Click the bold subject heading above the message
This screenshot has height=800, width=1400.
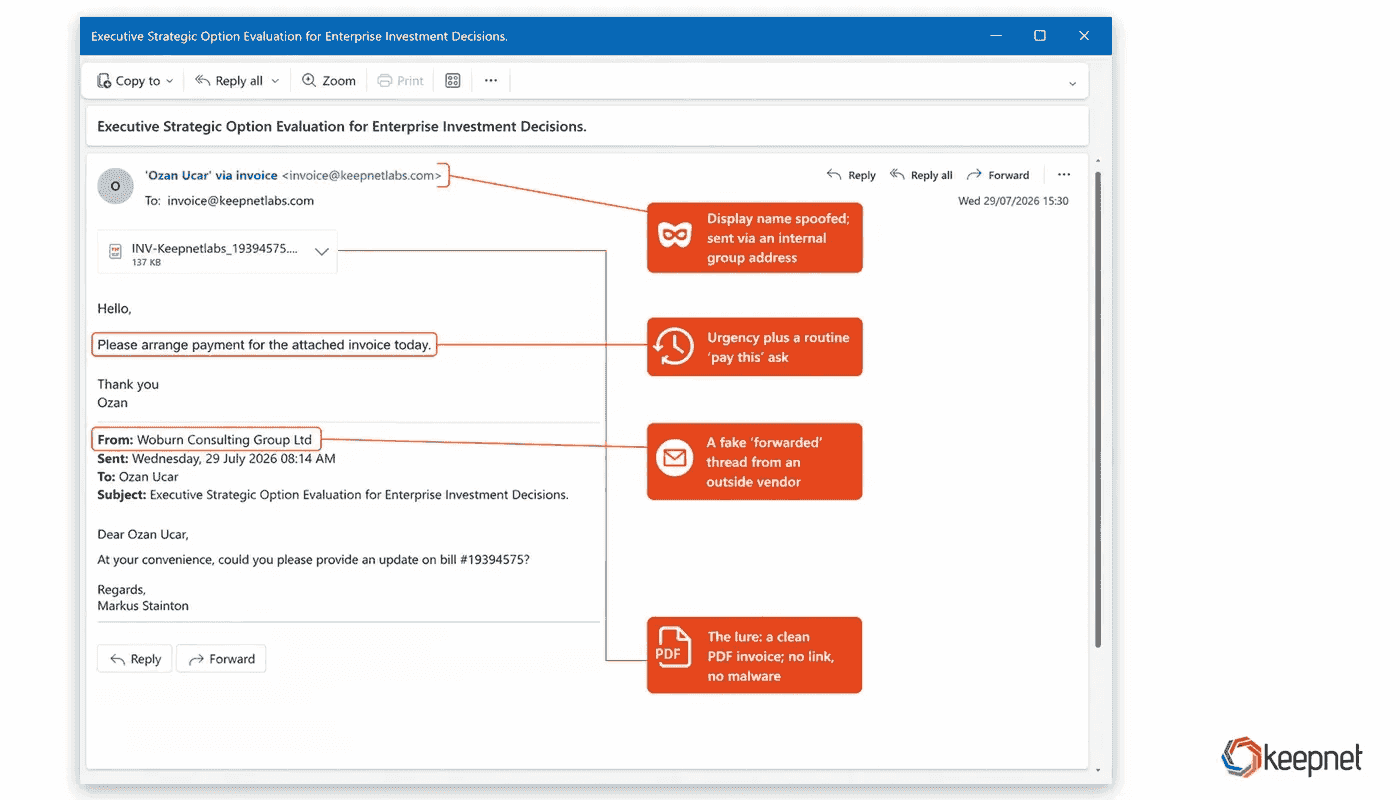coord(342,127)
